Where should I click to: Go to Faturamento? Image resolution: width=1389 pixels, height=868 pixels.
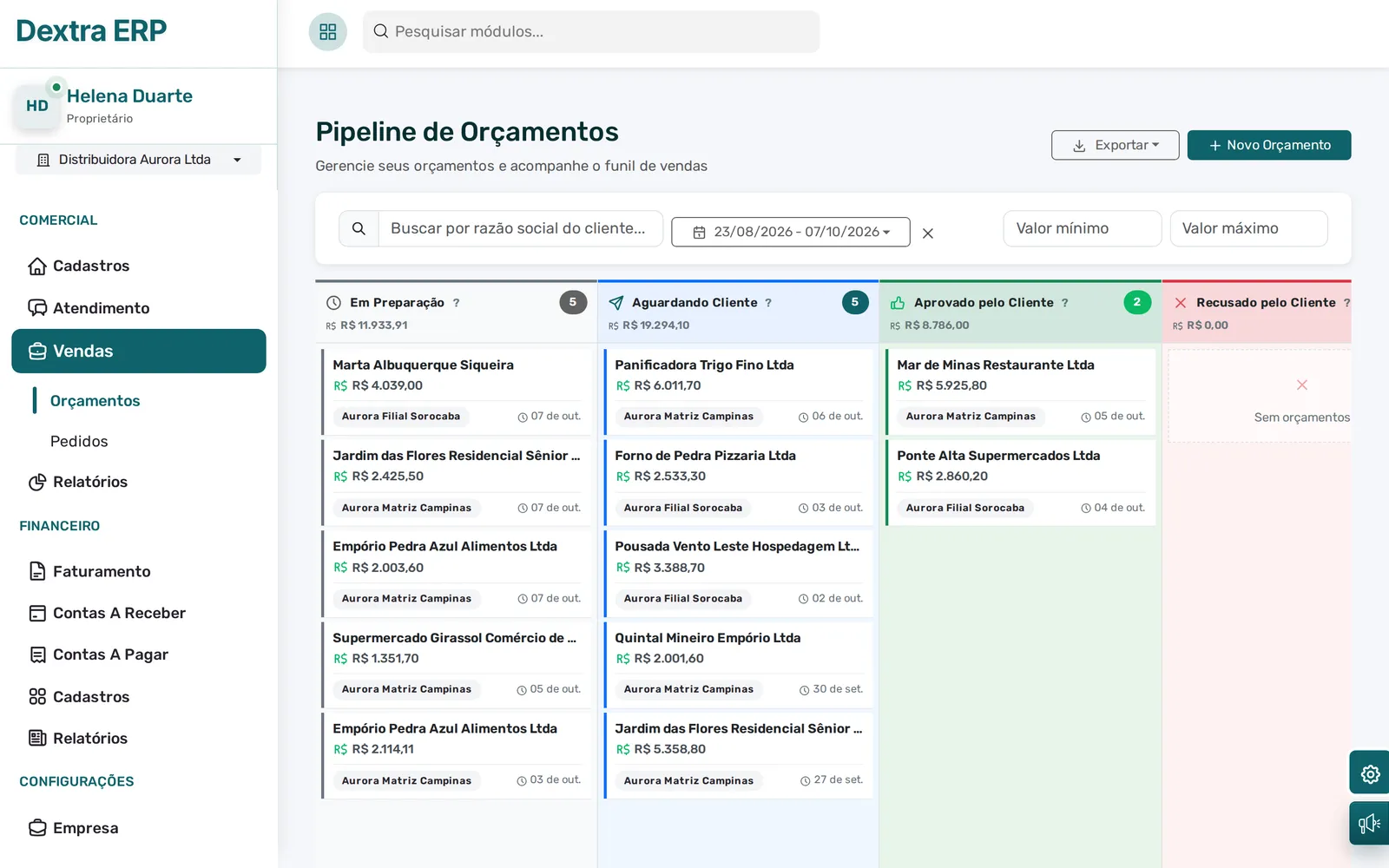point(139,571)
